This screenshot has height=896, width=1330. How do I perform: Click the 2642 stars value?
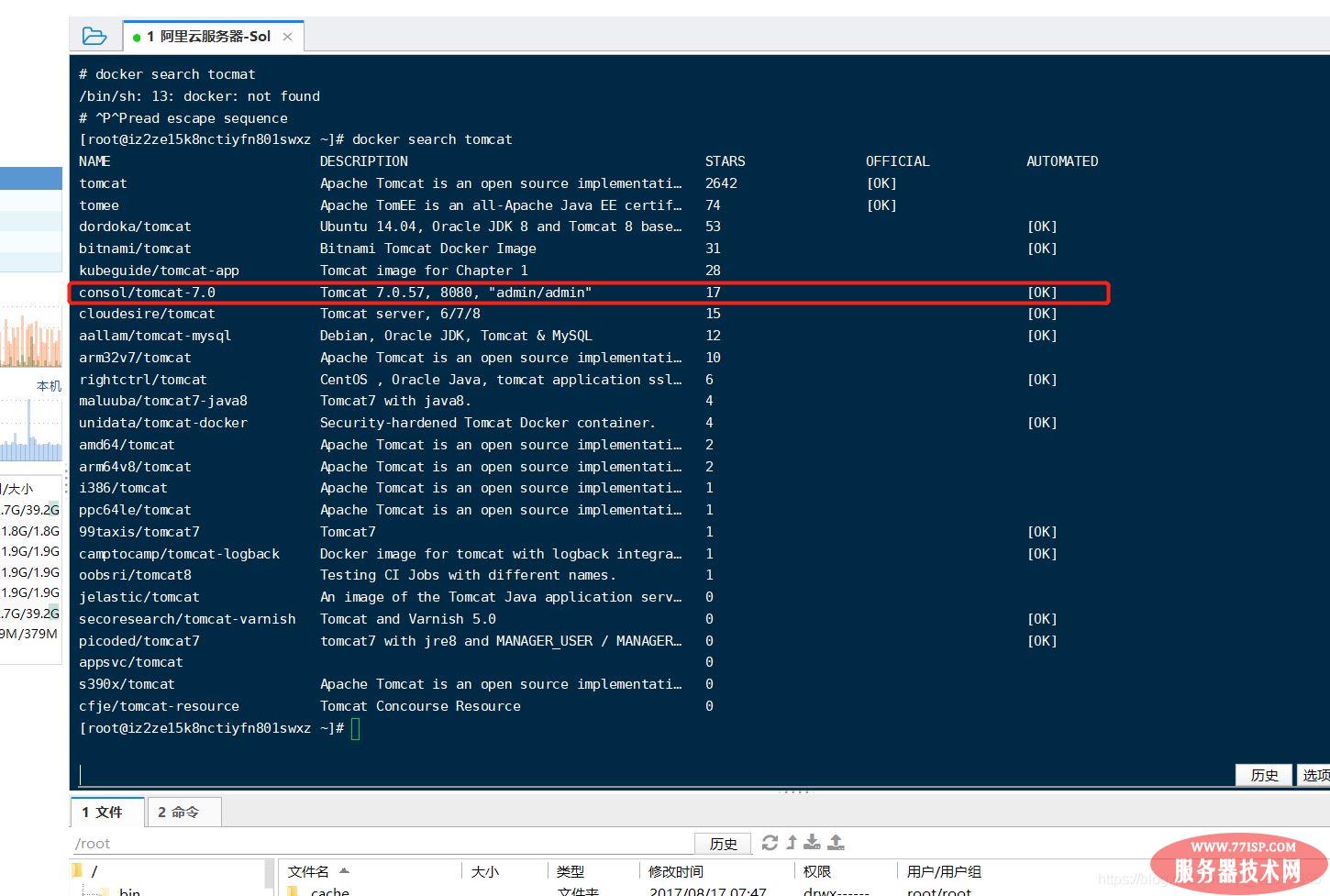click(721, 183)
